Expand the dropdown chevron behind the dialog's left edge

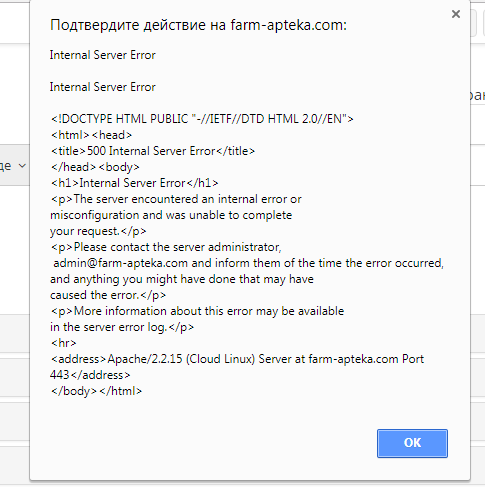[x=22, y=166]
